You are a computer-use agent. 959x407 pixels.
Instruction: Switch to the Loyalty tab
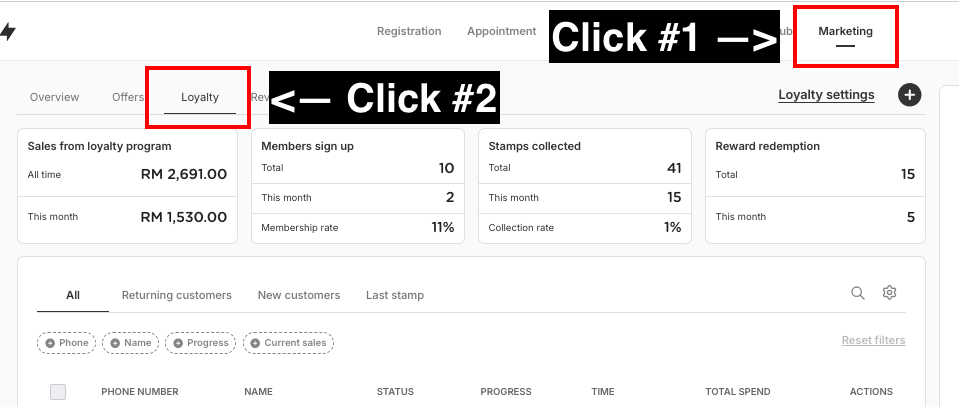pos(199,97)
